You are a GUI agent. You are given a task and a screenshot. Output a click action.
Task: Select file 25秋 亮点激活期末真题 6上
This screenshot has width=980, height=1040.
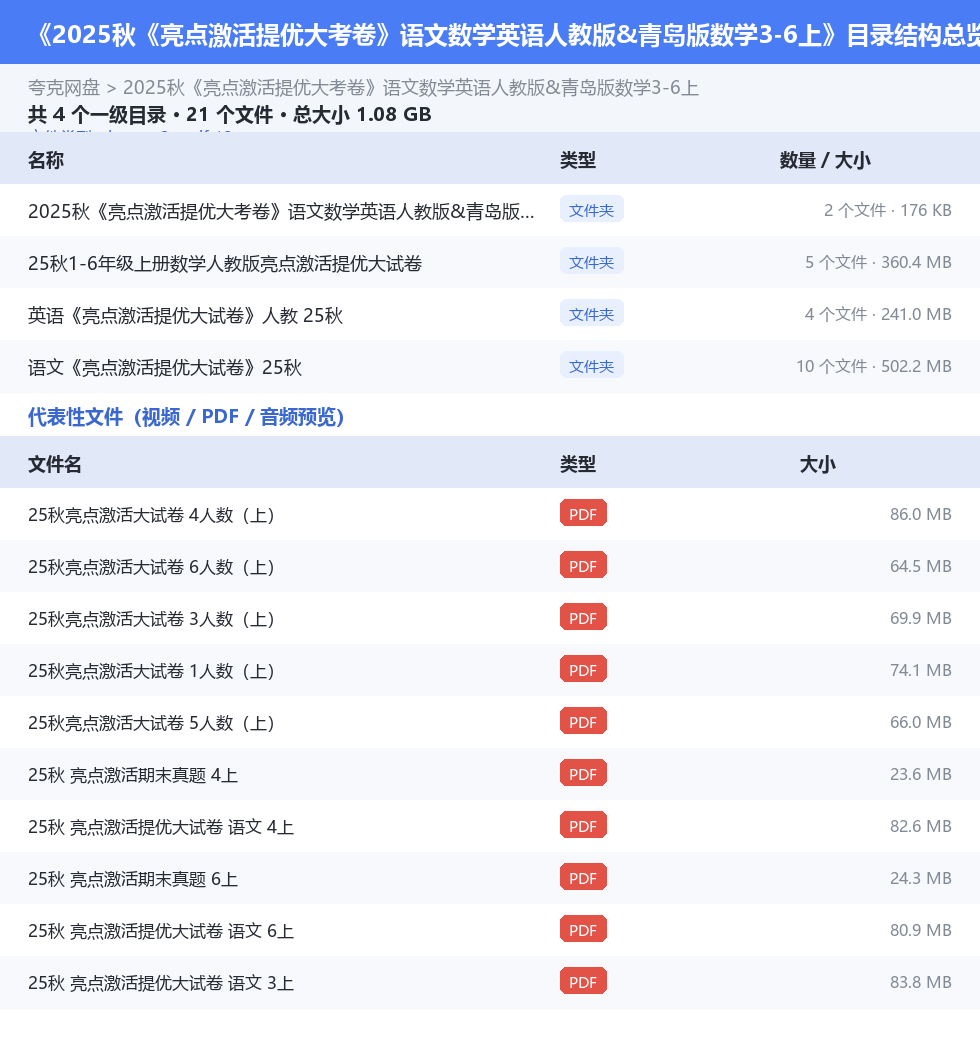click(133, 879)
